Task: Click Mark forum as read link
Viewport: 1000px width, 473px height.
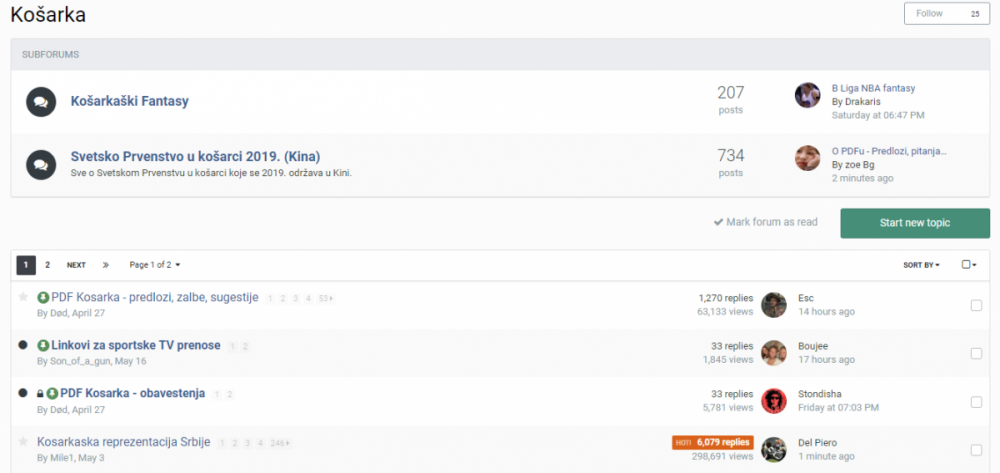Action: [765, 222]
